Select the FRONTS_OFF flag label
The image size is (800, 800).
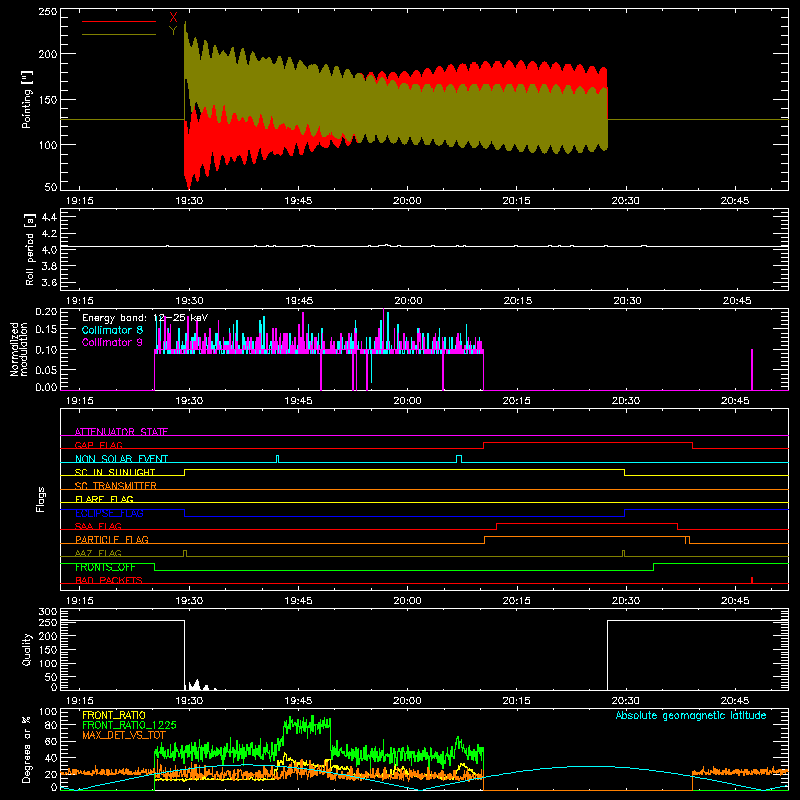point(105,567)
